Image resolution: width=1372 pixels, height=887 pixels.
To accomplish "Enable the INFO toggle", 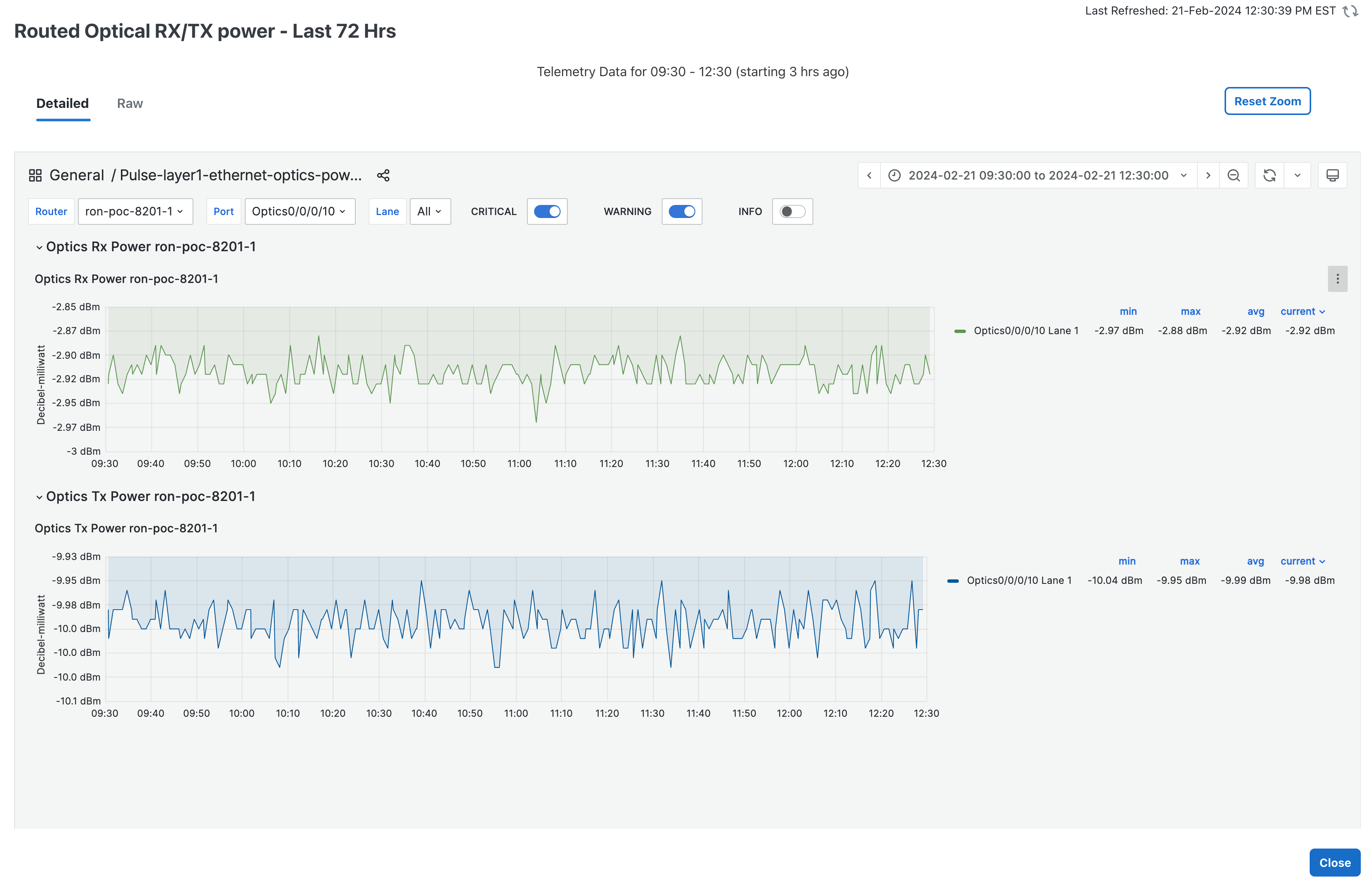I will 792,211.
